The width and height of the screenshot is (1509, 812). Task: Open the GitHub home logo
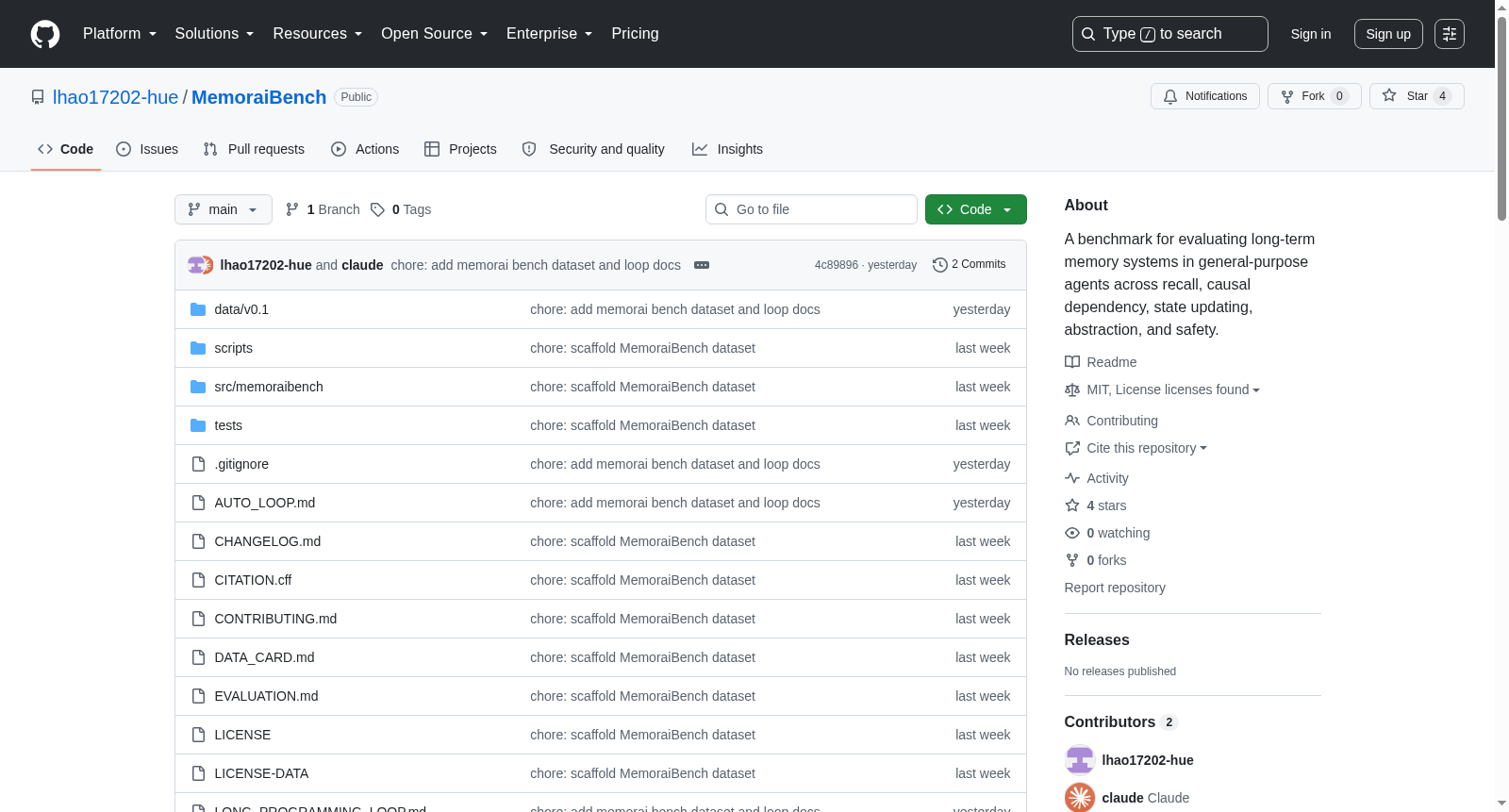(45, 34)
